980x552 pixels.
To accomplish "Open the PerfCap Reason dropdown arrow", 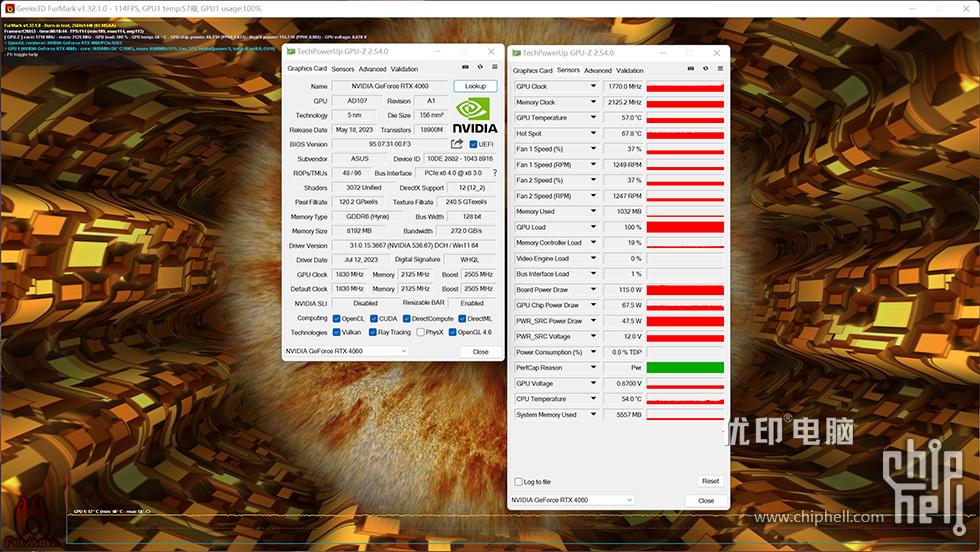I will click(593, 368).
